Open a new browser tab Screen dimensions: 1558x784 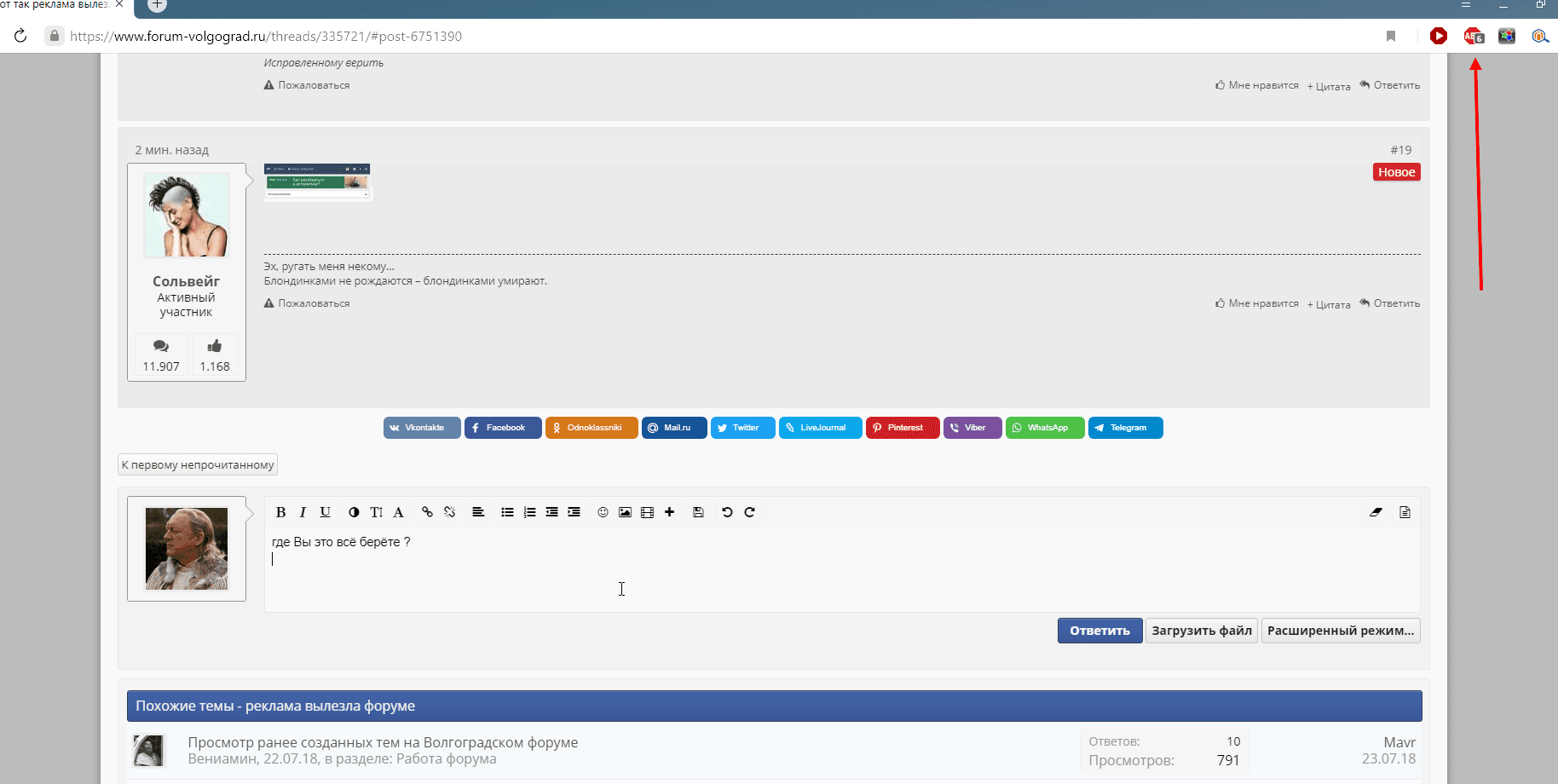click(x=157, y=4)
